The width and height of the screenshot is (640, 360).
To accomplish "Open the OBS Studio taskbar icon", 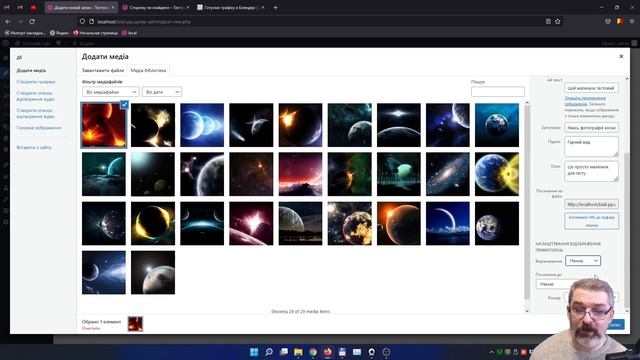I will (386, 352).
